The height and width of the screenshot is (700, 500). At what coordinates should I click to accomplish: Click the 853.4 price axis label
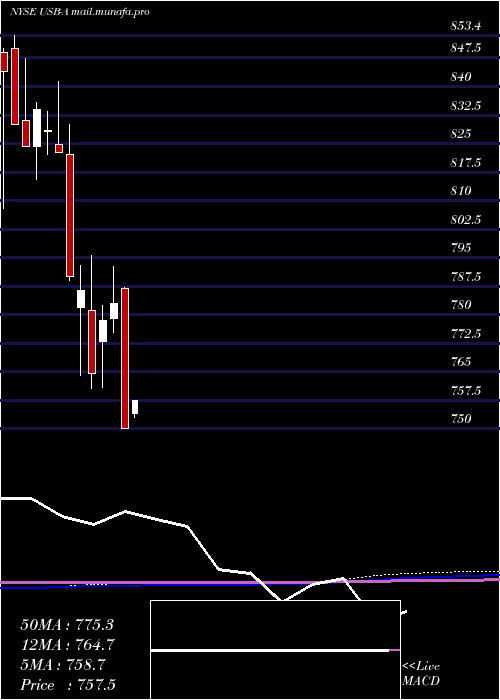point(466,26)
